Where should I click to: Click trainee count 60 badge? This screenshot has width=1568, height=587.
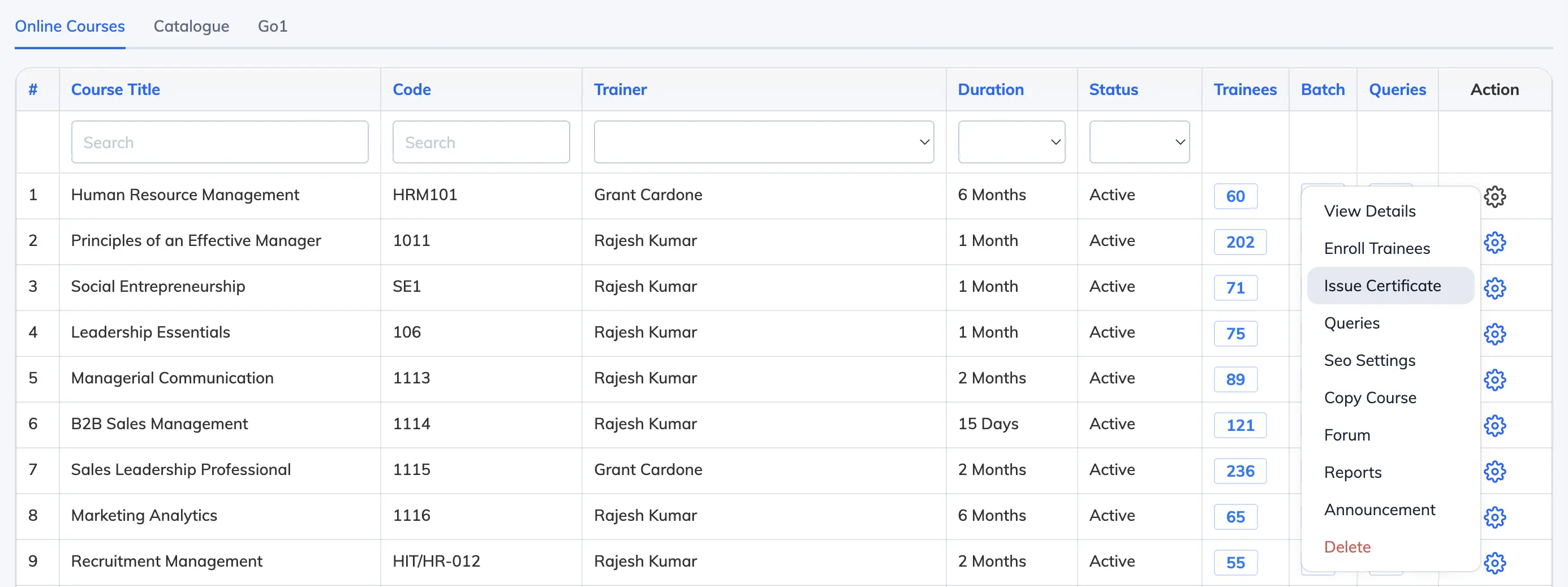[x=1235, y=196]
